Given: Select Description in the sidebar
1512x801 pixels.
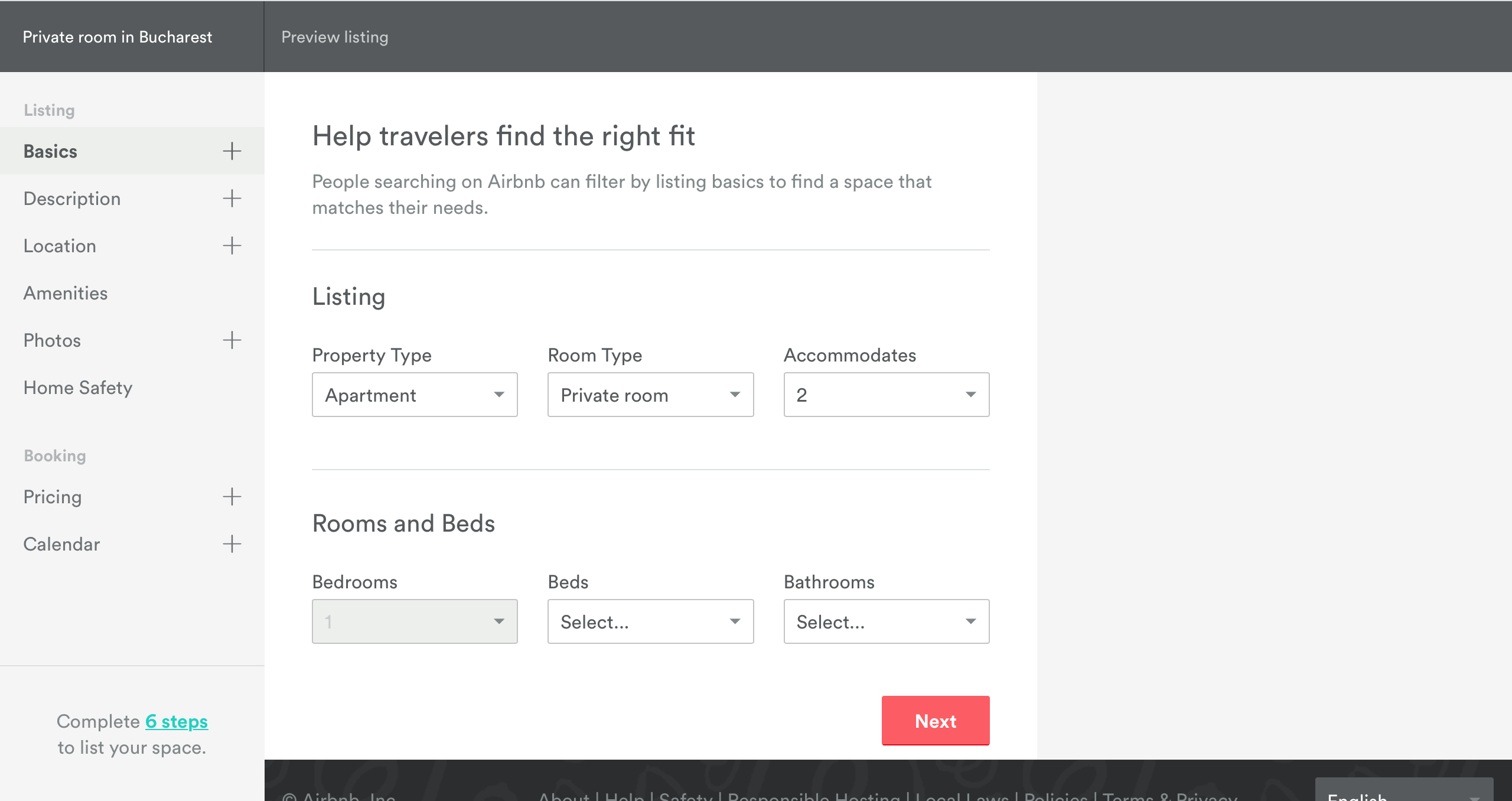Looking at the screenshot, I should pyautogui.click(x=72, y=198).
